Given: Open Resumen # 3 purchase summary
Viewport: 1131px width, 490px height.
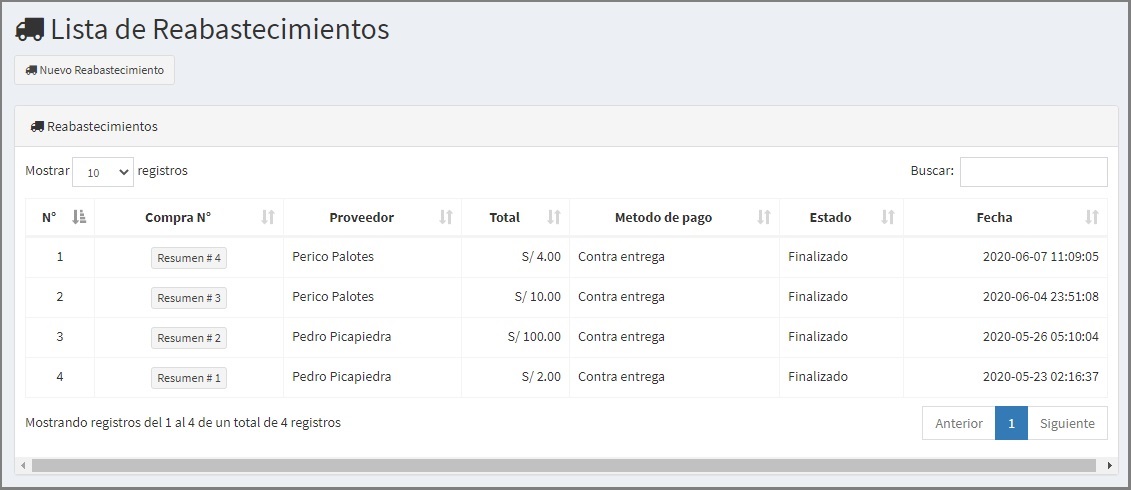Looking at the screenshot, I should (189, 297).
